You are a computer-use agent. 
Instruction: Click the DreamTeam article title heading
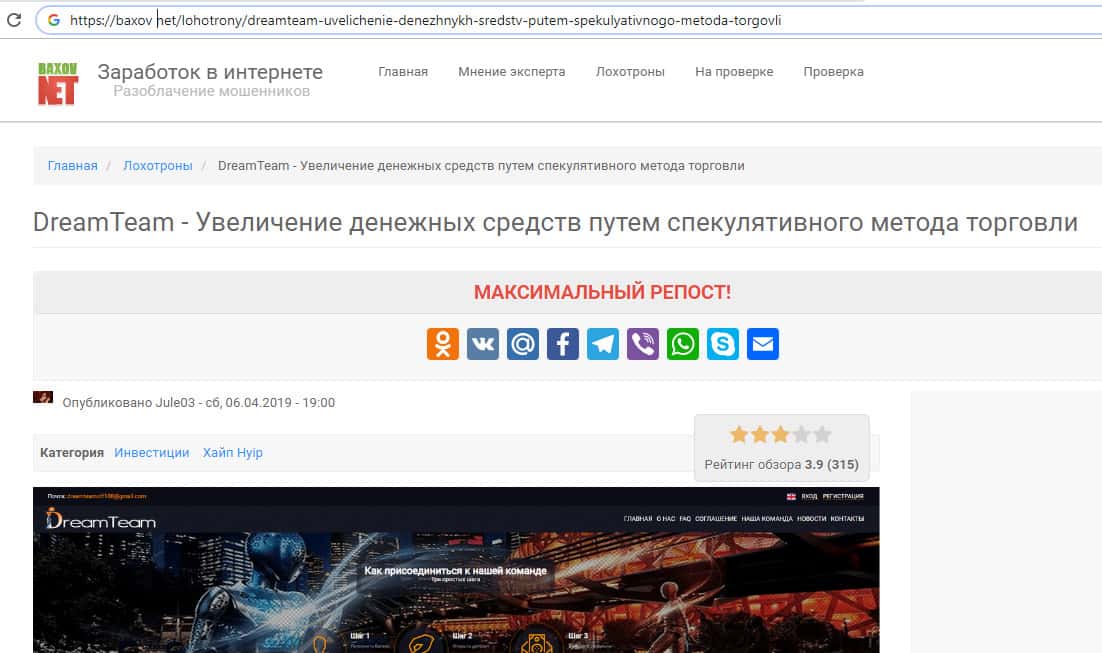tap(555, 222)
